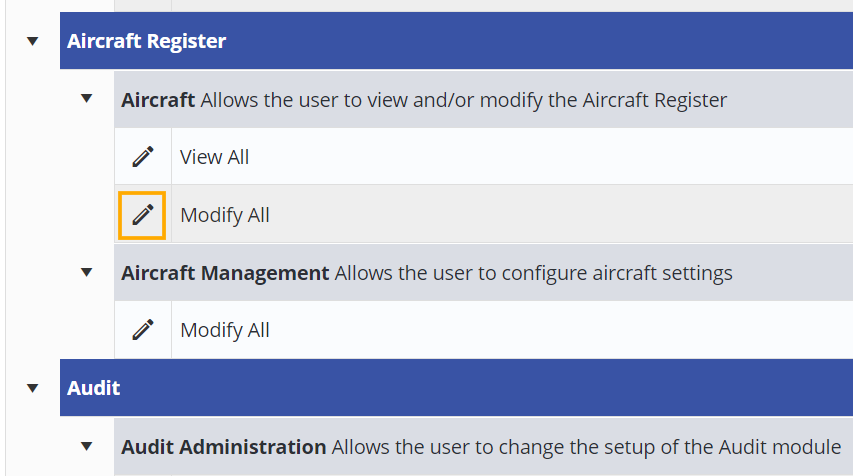The image size is (853, 476).
Task: Choose Modify All label under Aircraft
Action: tap(224, 215)
